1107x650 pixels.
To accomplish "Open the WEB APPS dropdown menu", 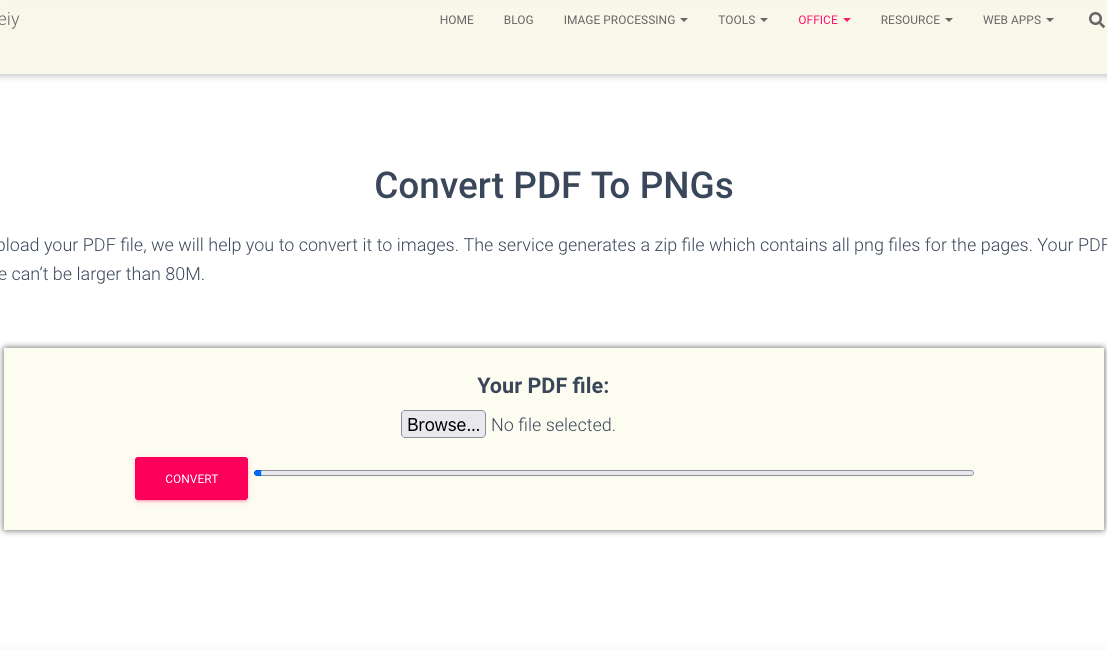I will click(x=1018, y=20).
